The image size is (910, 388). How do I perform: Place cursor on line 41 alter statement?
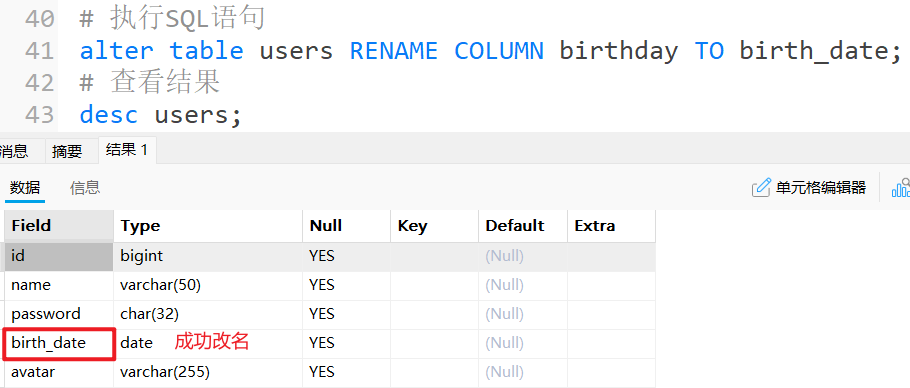coord(490,50)
